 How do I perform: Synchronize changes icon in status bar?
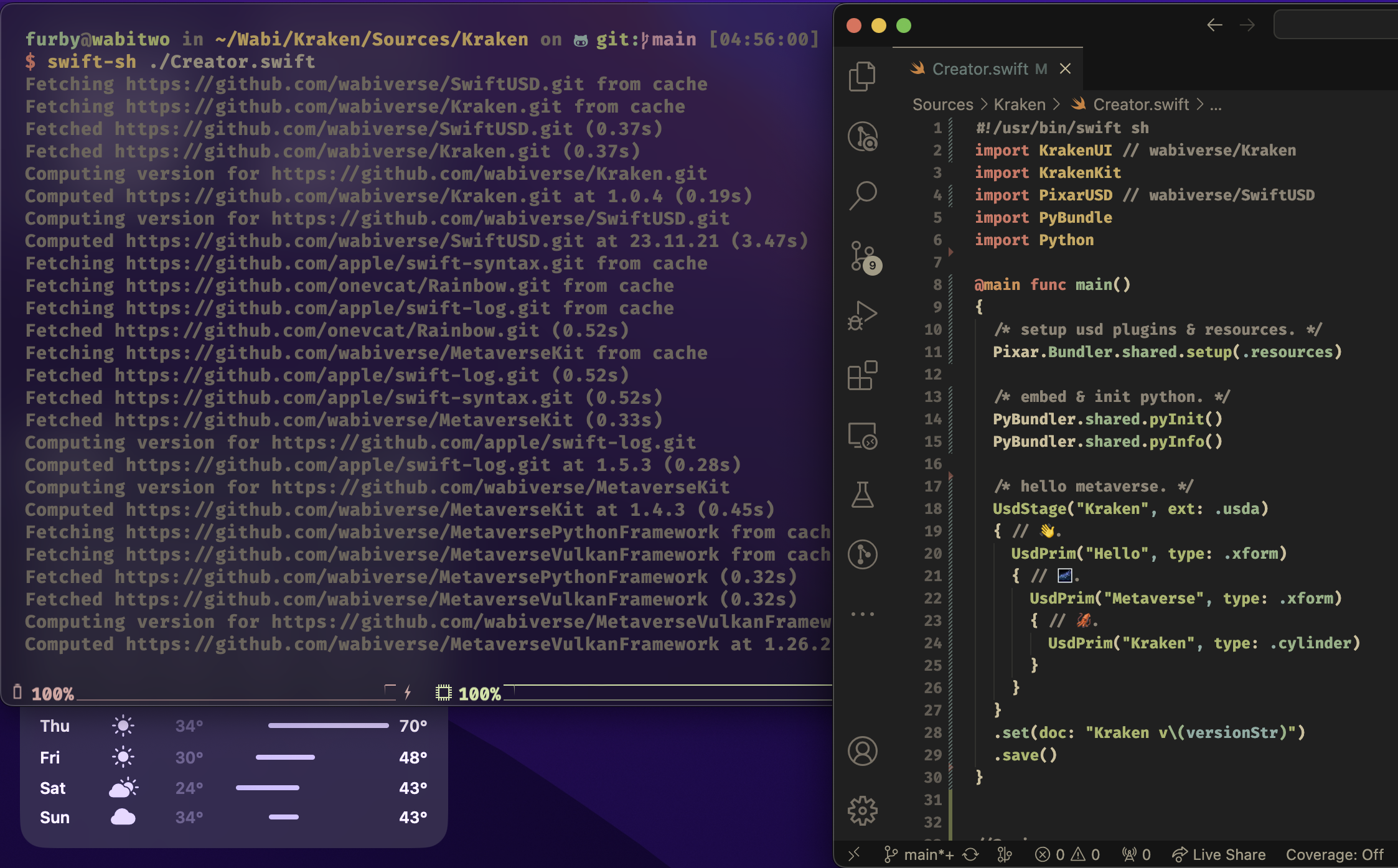[970, 854]
